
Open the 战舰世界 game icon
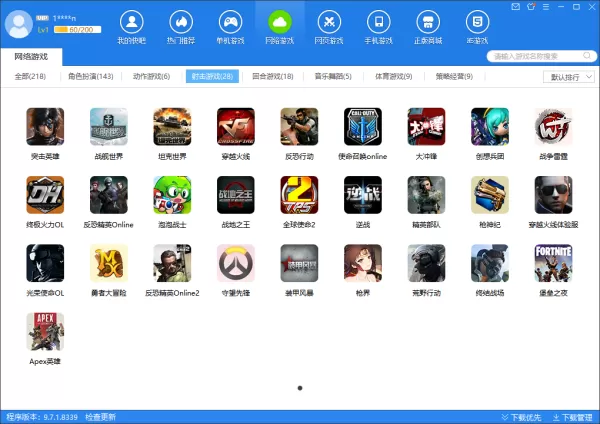pyautogui.click(x=109, y=127)
